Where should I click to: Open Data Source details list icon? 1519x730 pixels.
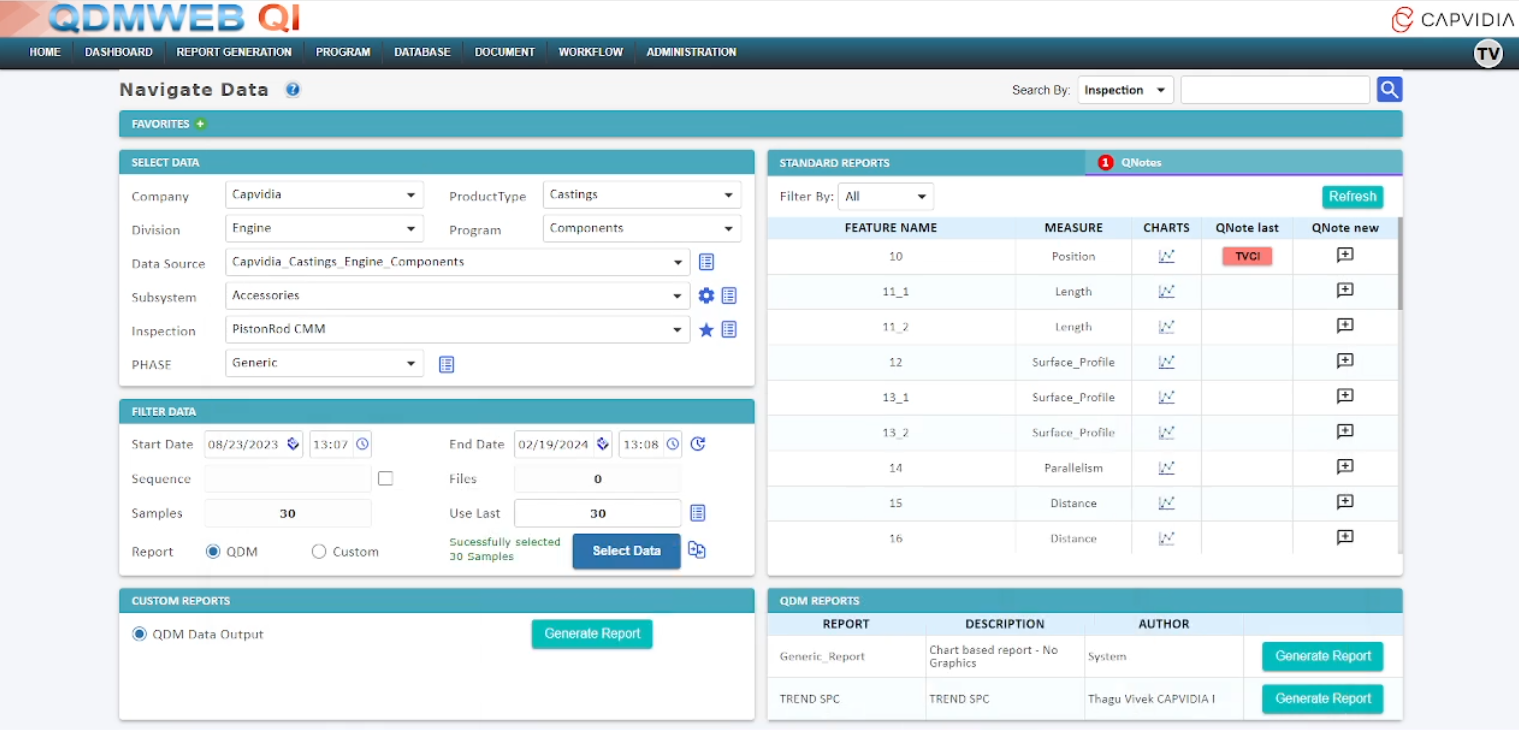pyautogui.click(x=706, y=262)
